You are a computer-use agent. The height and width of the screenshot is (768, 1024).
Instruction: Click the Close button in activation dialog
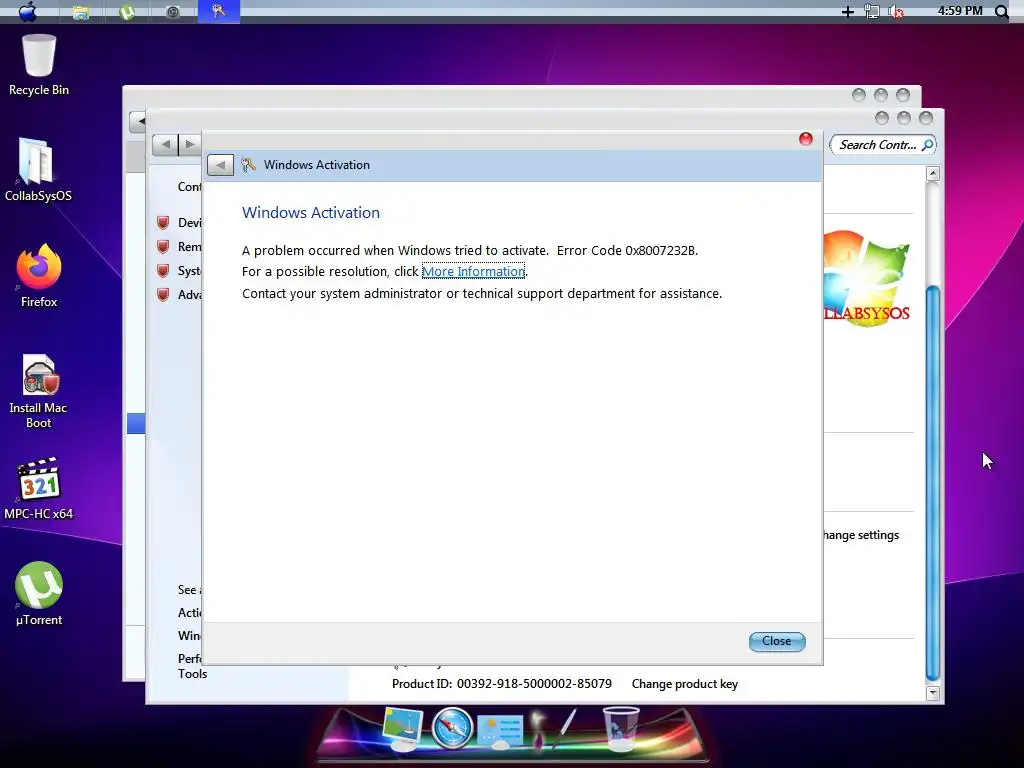coord(776,641)
